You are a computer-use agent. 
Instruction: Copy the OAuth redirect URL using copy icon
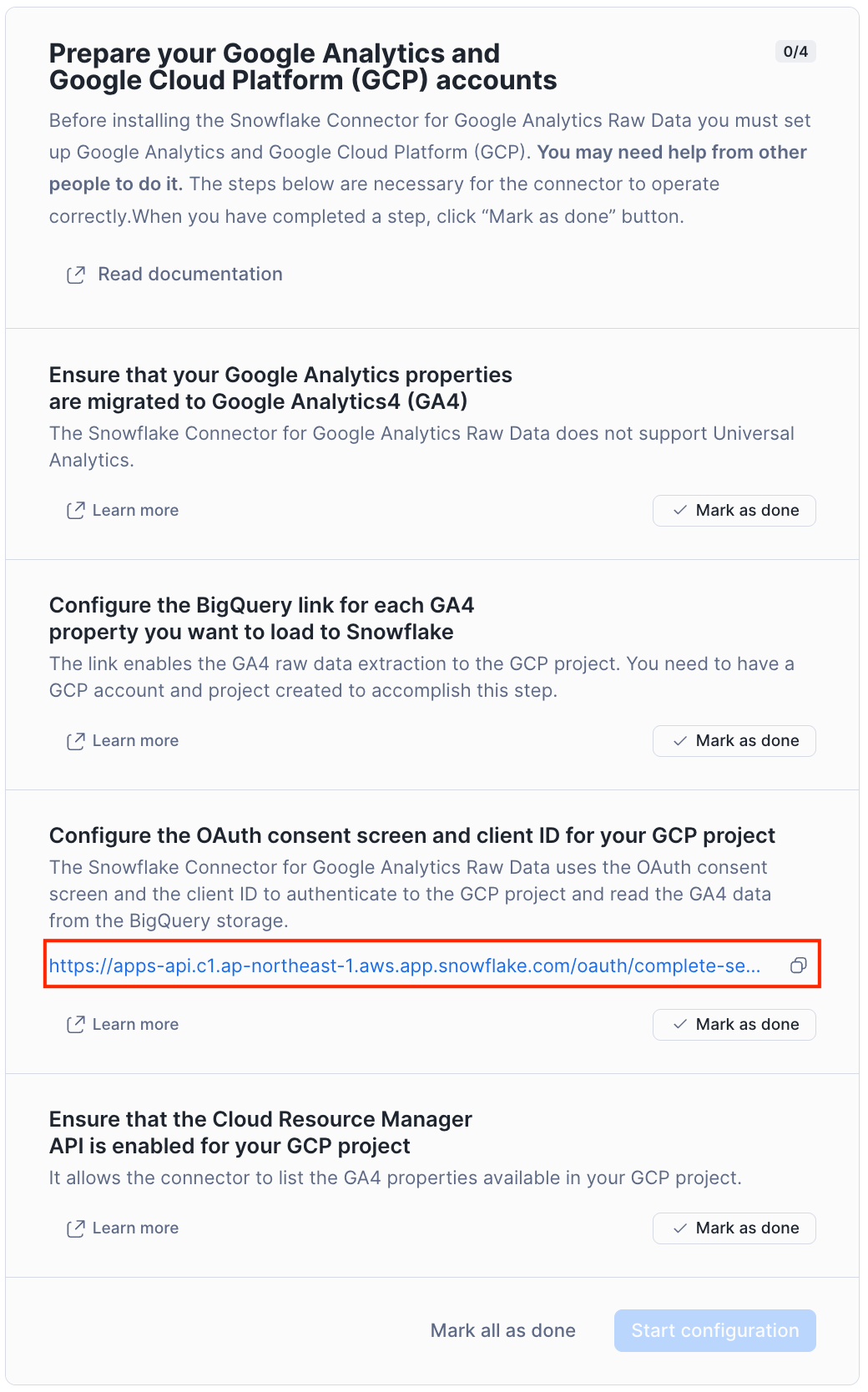click(799, 966)
